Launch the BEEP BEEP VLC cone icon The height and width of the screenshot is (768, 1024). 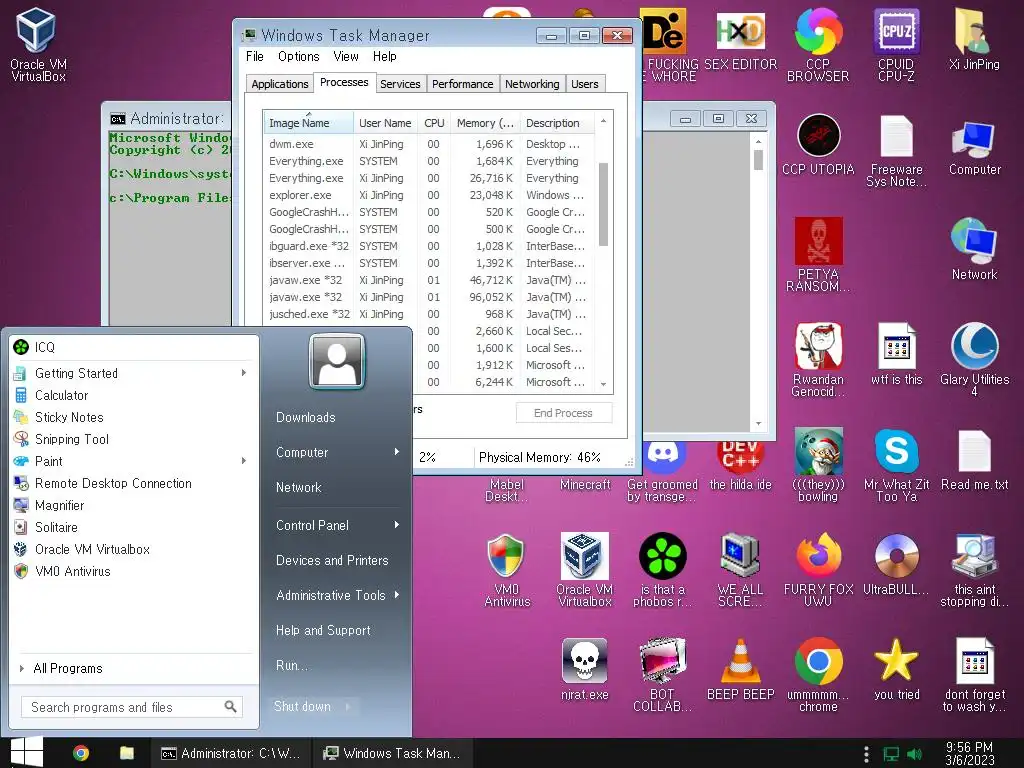[x=740, y=669]
